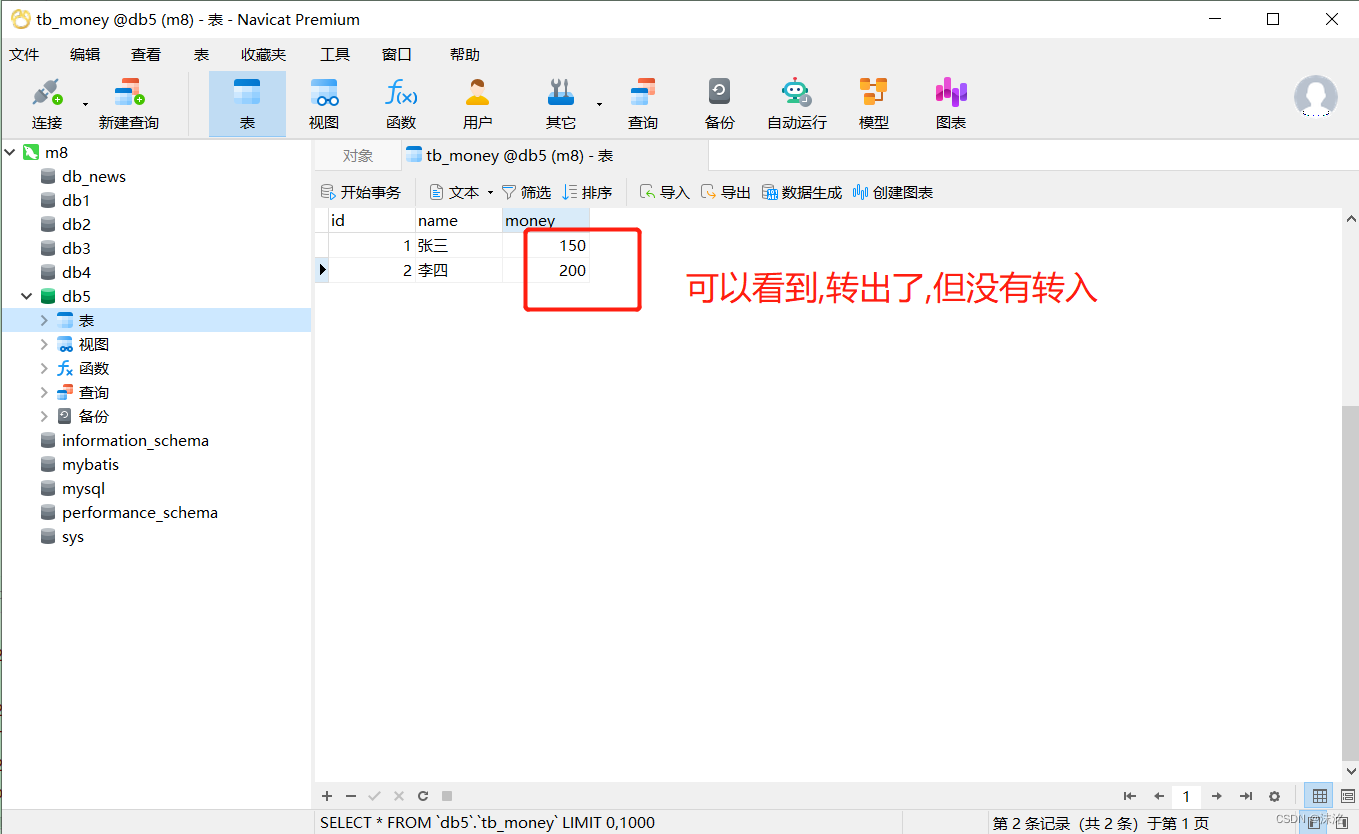Expand the 视图 node under db5

44,344
